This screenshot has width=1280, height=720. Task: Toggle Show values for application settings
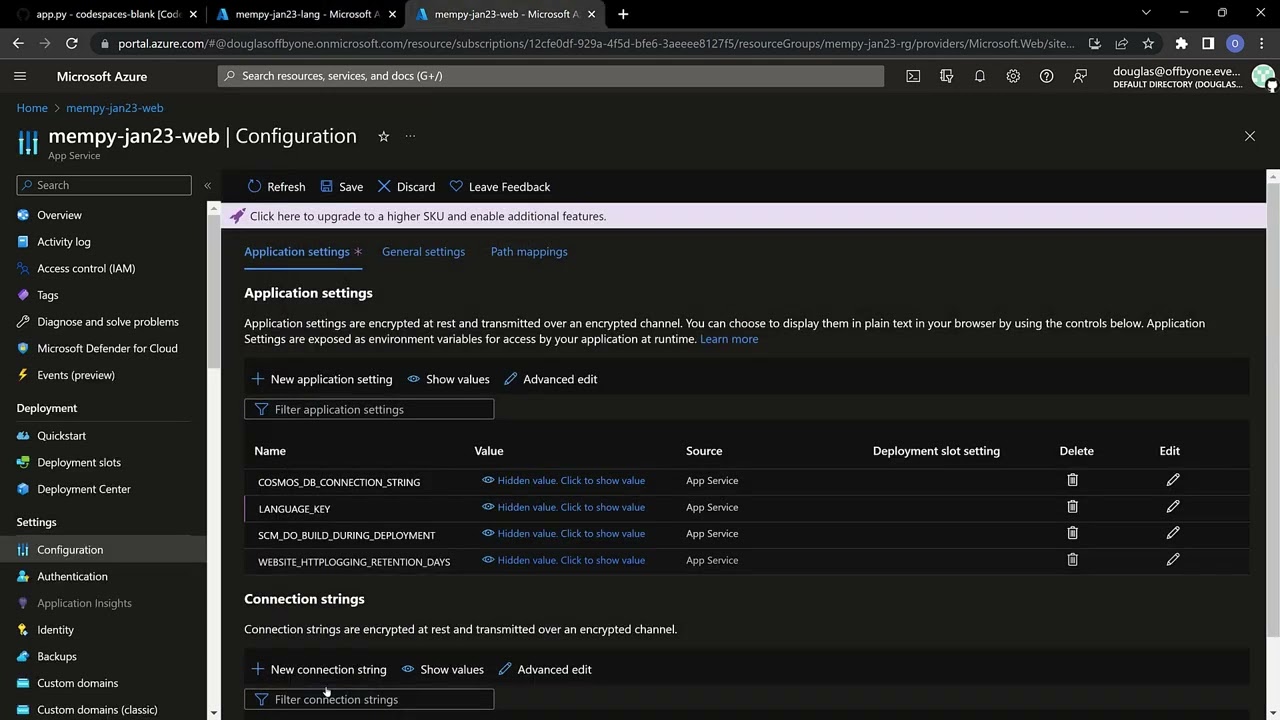click(x=448, y=379)
